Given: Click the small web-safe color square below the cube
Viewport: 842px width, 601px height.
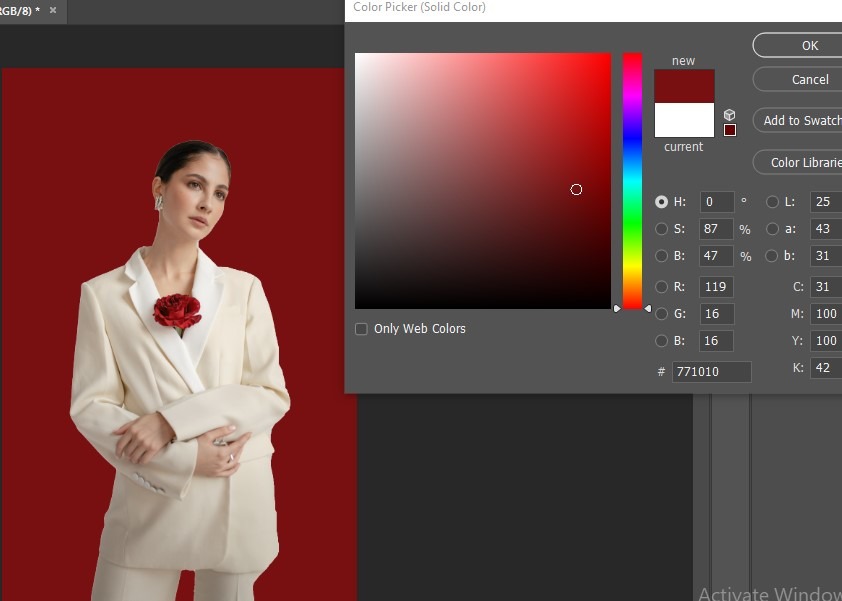Looking at the screenshot, I should click(x=730, y=130).
